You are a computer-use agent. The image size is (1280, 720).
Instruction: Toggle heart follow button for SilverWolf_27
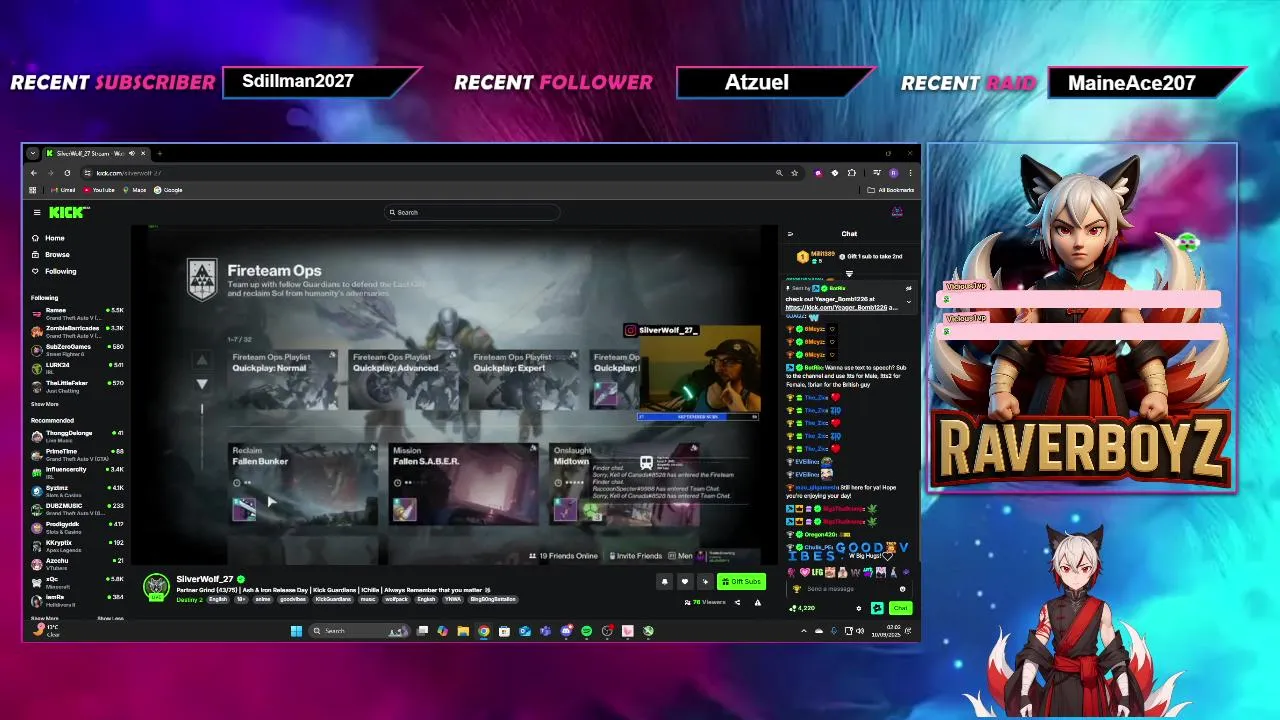click(685, 581)
